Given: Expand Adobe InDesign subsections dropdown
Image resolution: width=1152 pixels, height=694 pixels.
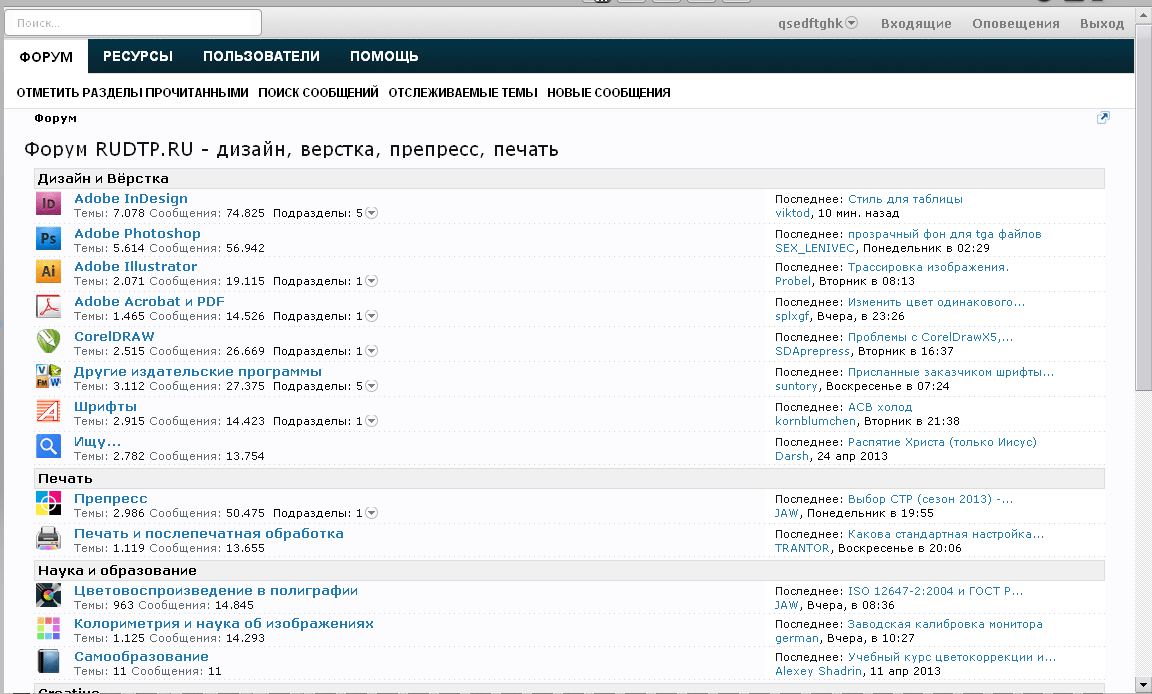Looking at the screenshot, I should [372, 213].
